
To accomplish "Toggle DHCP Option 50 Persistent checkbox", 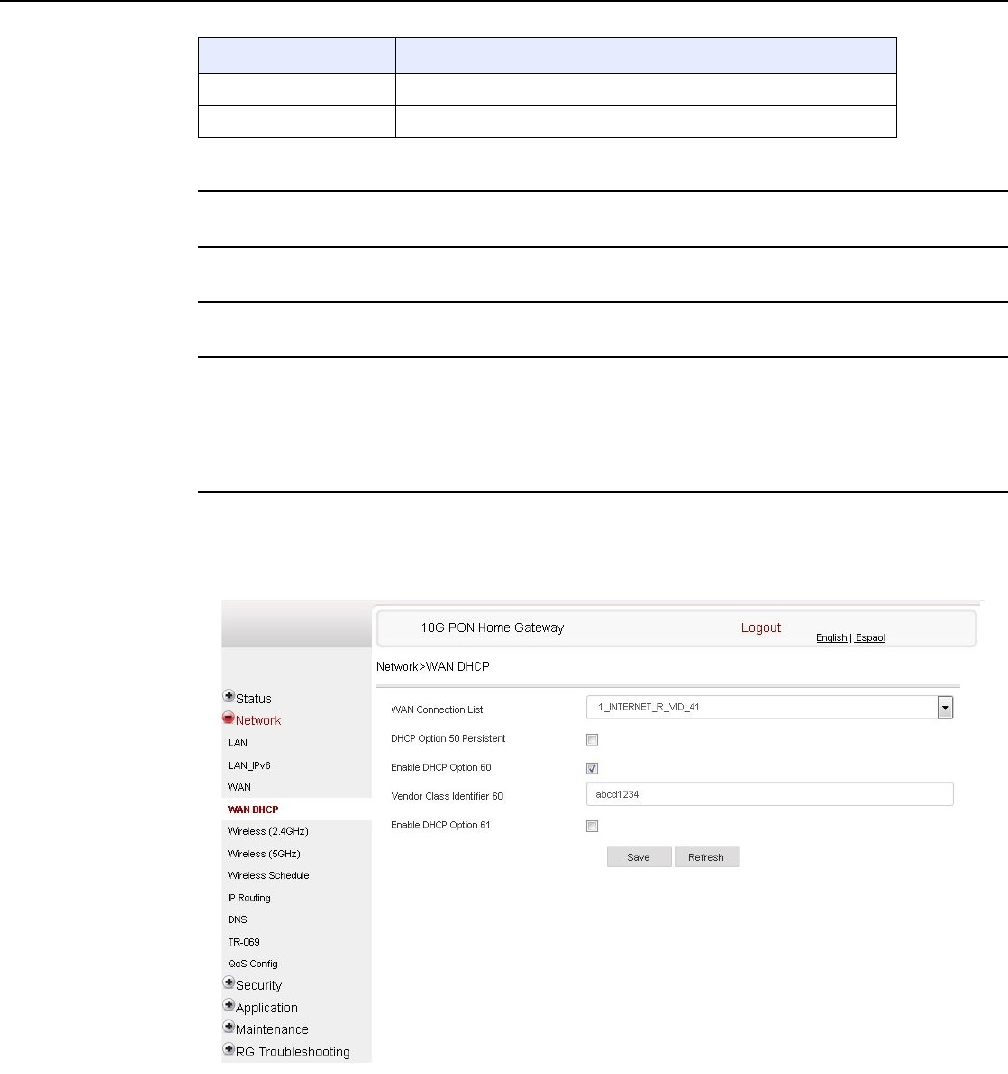I will 592,740.
